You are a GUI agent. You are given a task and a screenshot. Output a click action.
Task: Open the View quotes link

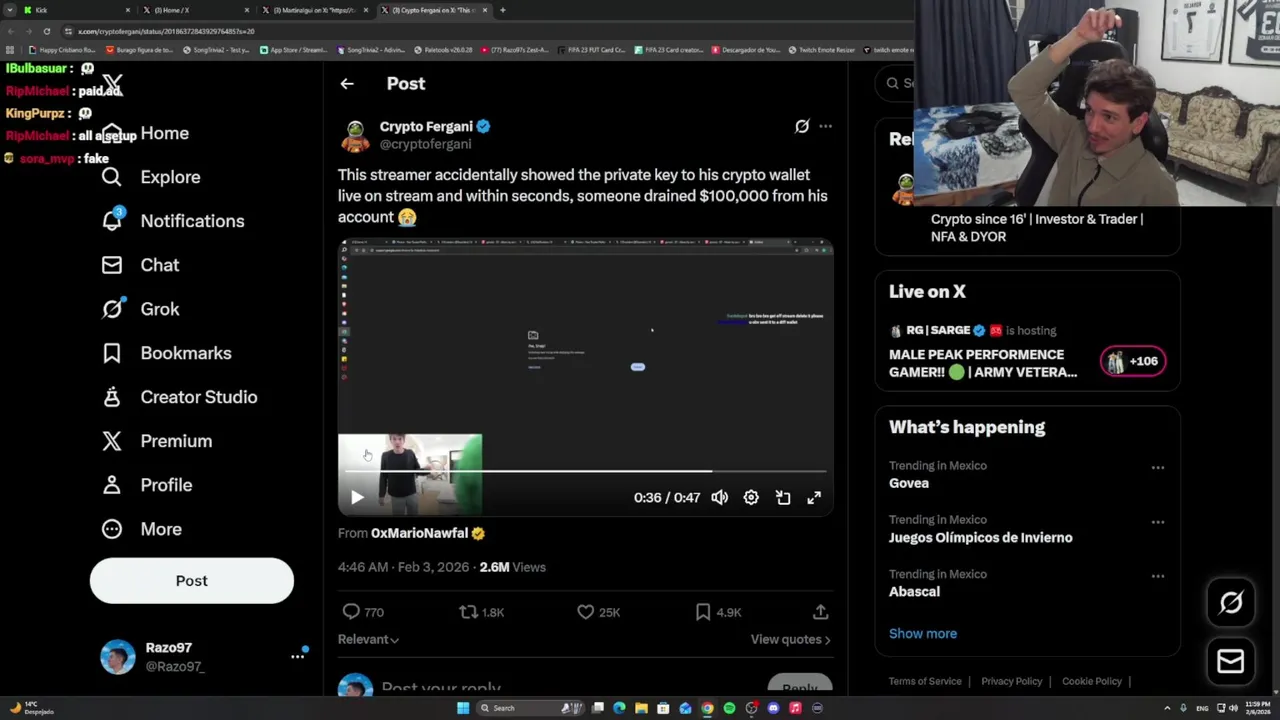coord(790,640)
